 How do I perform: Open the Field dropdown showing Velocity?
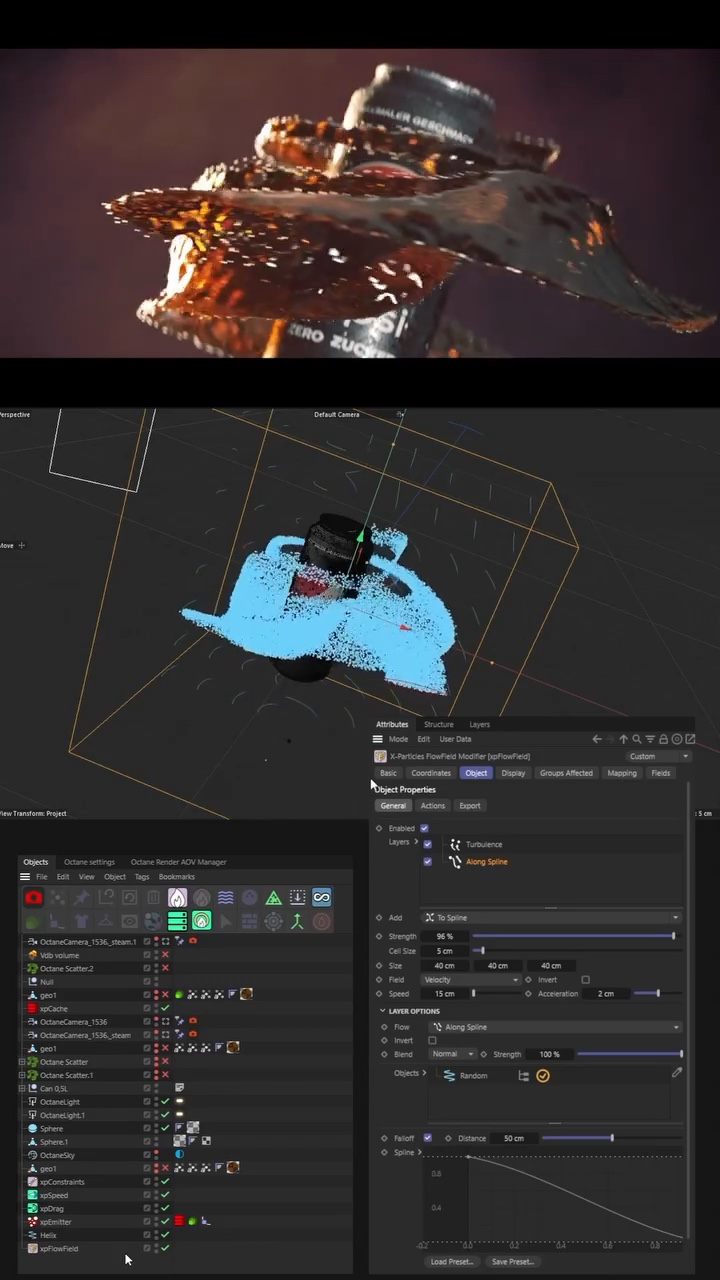pyautogui.click(x=470, y=980)
